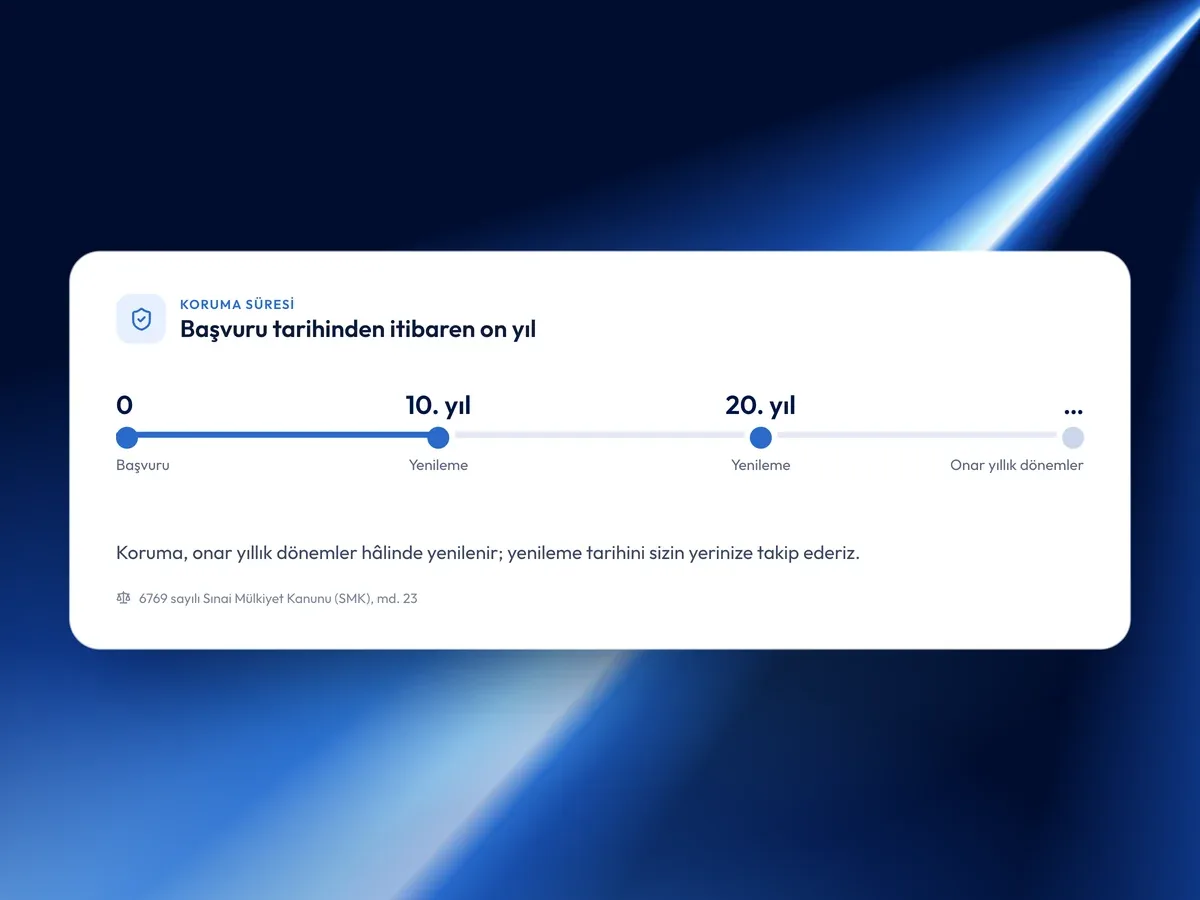Click the '0' timeline value
The width and height of the screenshot is (1200, 900).
pos(124,405)
